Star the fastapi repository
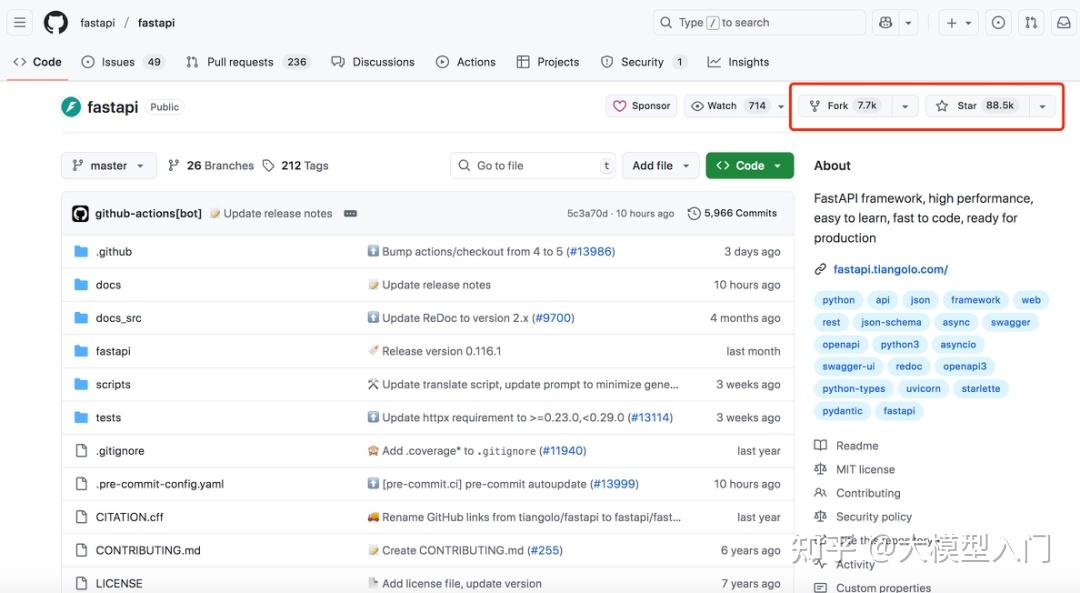The width and height of the screenshot is (1080, 593). [x=975, y=106]
